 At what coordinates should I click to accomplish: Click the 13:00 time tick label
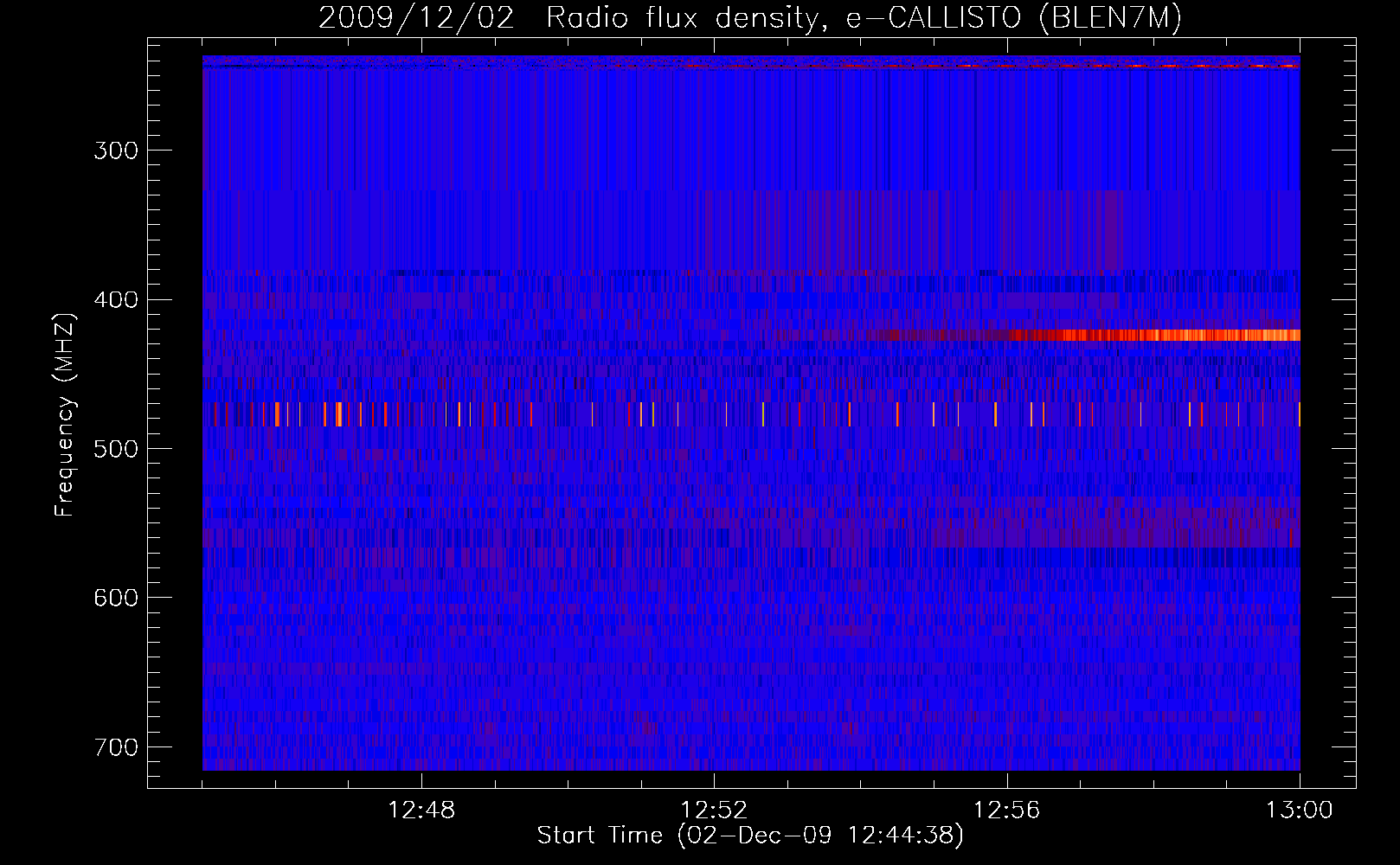coord(1300,811)
